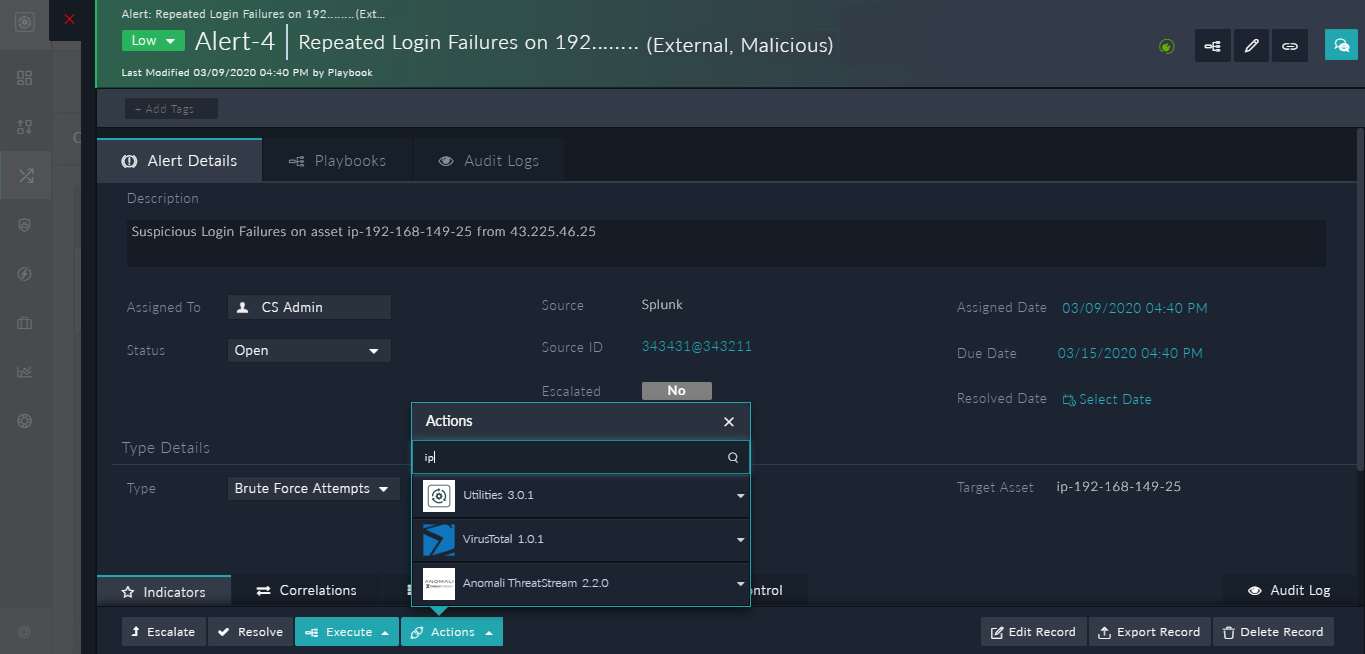Viewport: 1365px width, 654px height.
Task: Open the comments chat icon in header
Action: point(1340,45)
